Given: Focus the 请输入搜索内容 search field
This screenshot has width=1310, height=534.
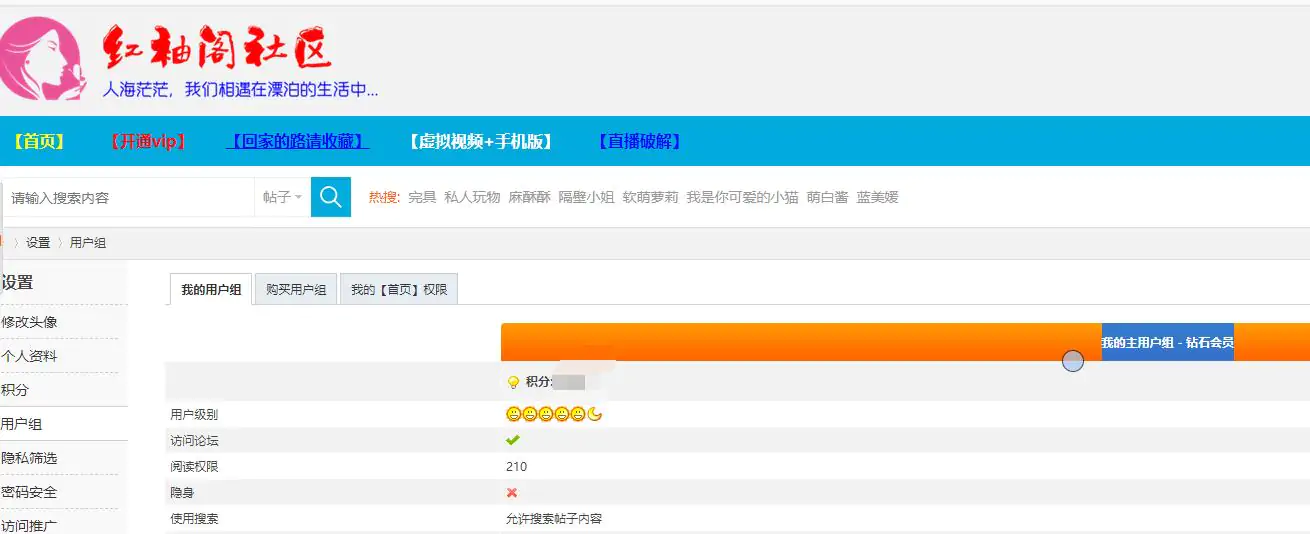Looking at the screenshot, I should tap(128, 198).
